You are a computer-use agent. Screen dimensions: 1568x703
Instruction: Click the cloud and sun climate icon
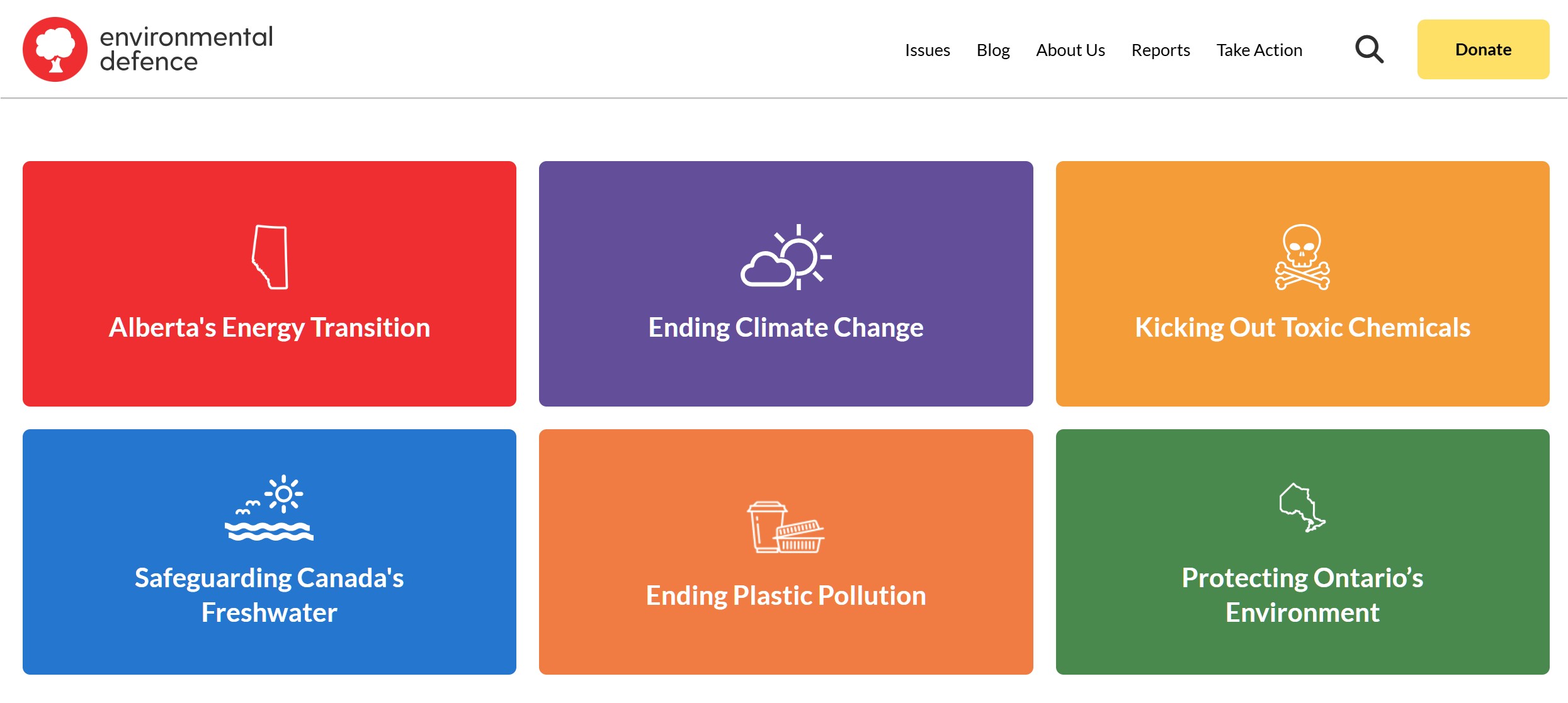pyautogui.click(x=786, y=257)
